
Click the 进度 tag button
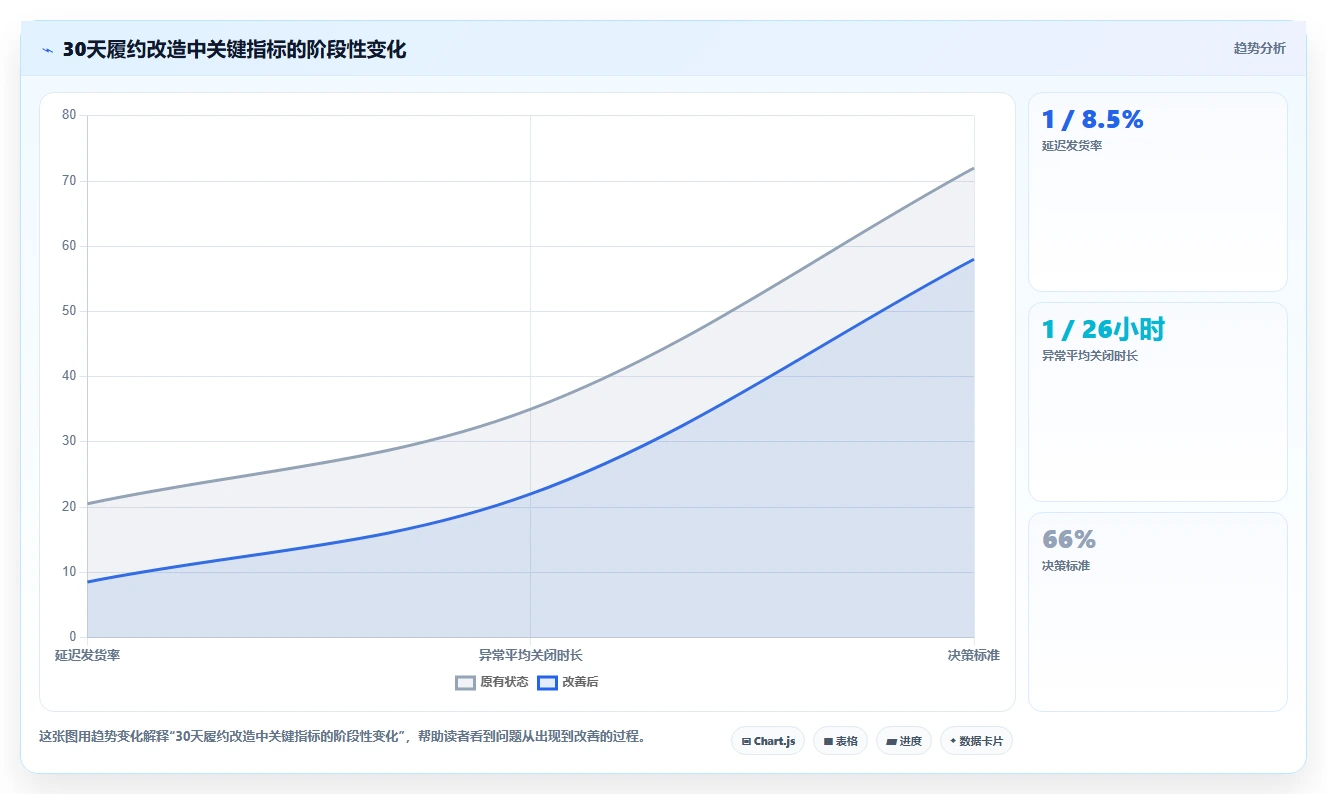pyautogui.click(x=904, y=741)
